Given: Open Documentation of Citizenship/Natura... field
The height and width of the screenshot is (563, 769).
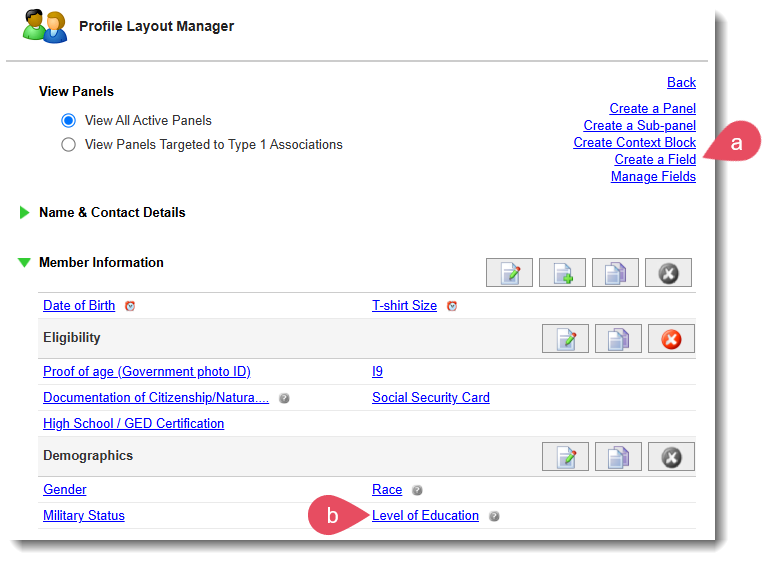Looking at the screenshot, I should point(156,398).
